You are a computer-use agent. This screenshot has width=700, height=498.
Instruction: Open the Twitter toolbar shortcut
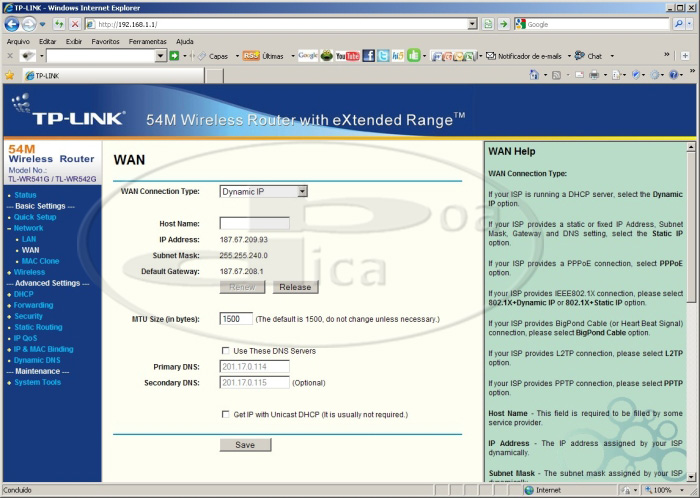(x=383, y=56)
